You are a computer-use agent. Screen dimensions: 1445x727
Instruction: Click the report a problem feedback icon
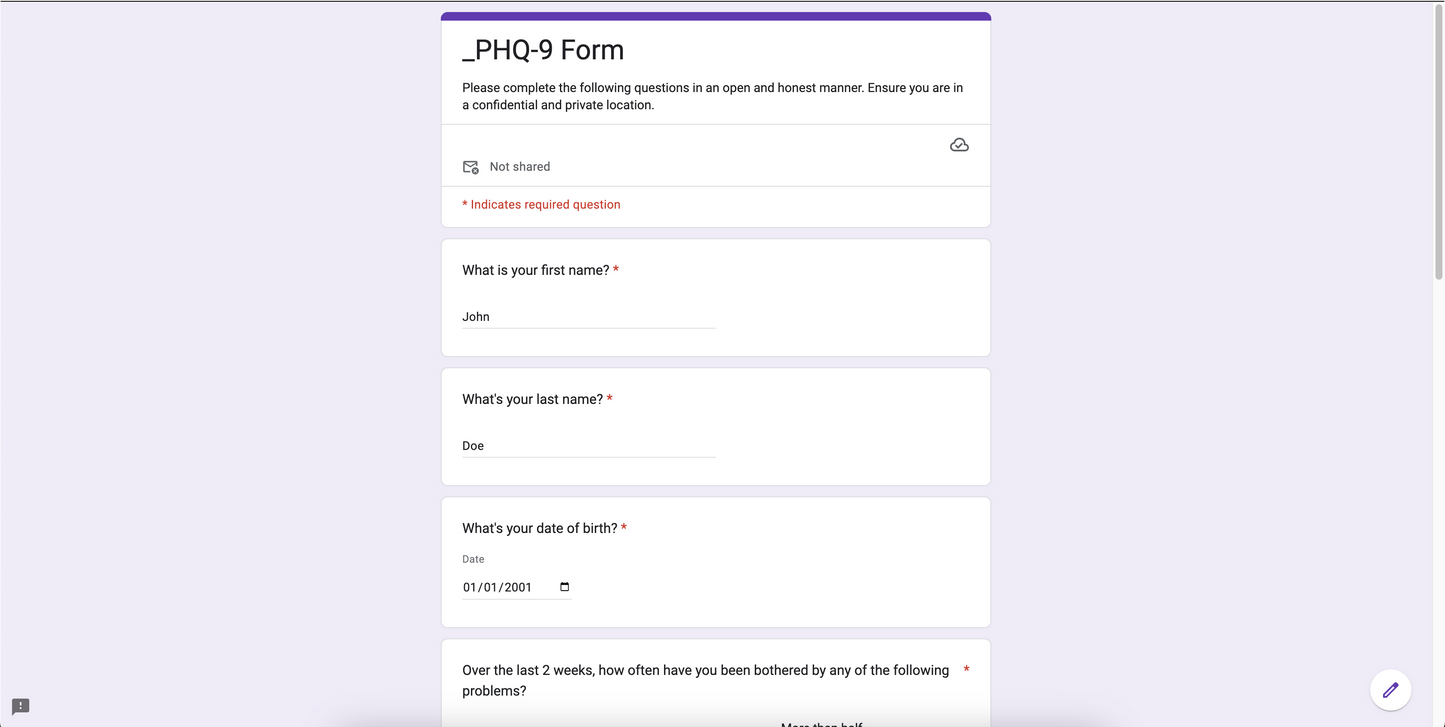click(20, 707)
